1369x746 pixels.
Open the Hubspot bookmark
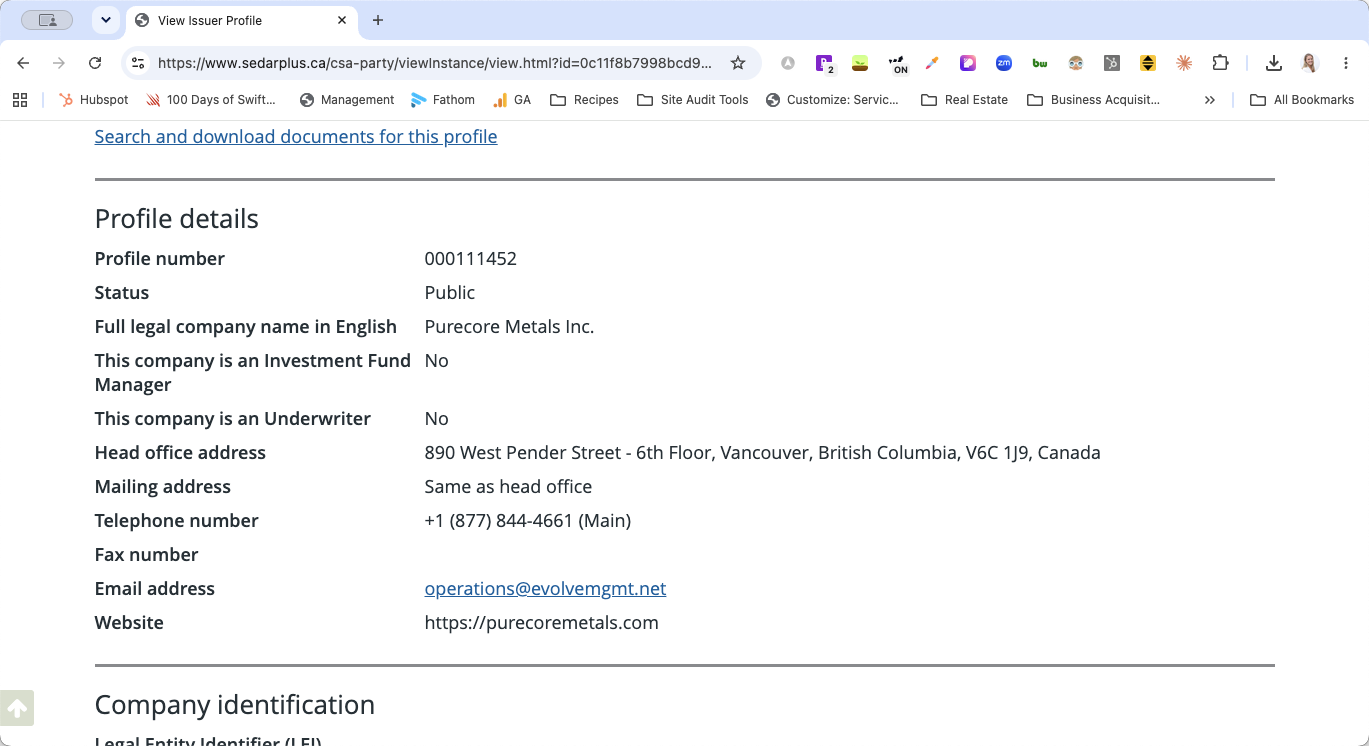click(x=94, y=100)
